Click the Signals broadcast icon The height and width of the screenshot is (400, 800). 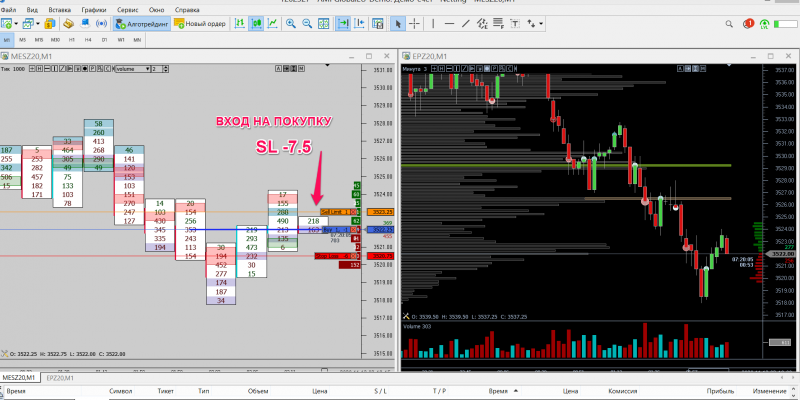point(102,23)
